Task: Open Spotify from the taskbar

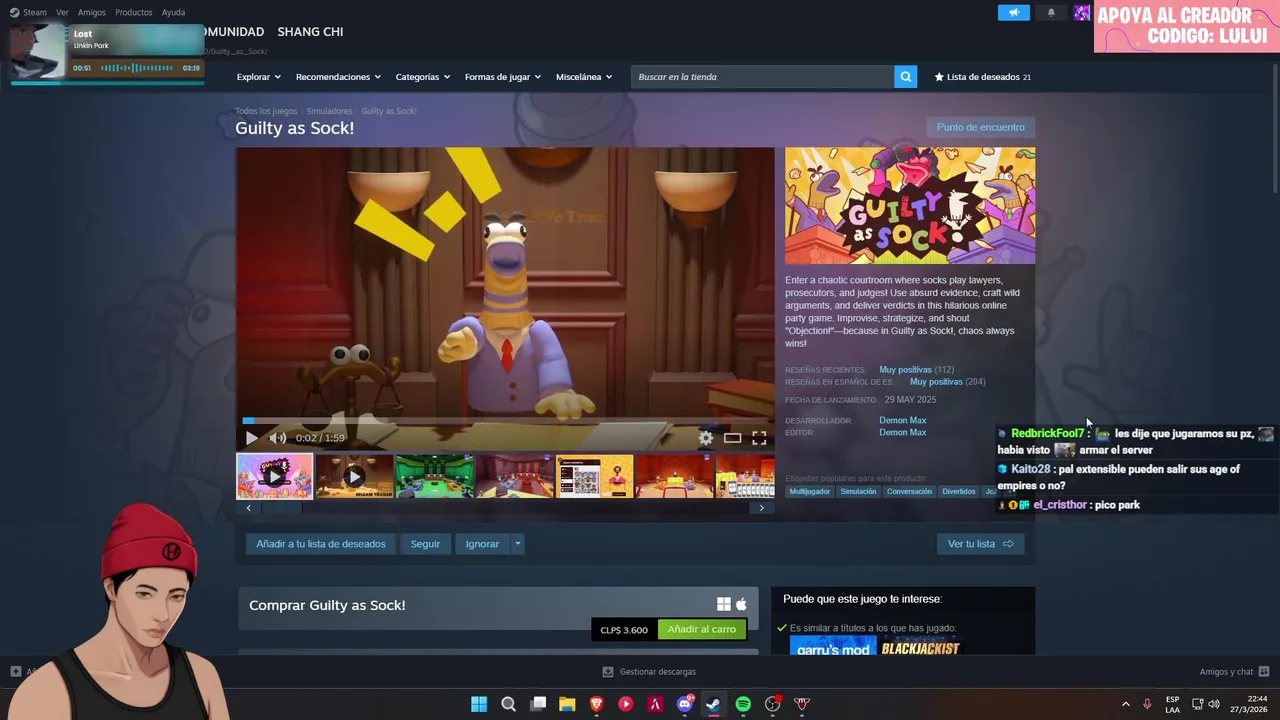Action: [x=743, y=704]
